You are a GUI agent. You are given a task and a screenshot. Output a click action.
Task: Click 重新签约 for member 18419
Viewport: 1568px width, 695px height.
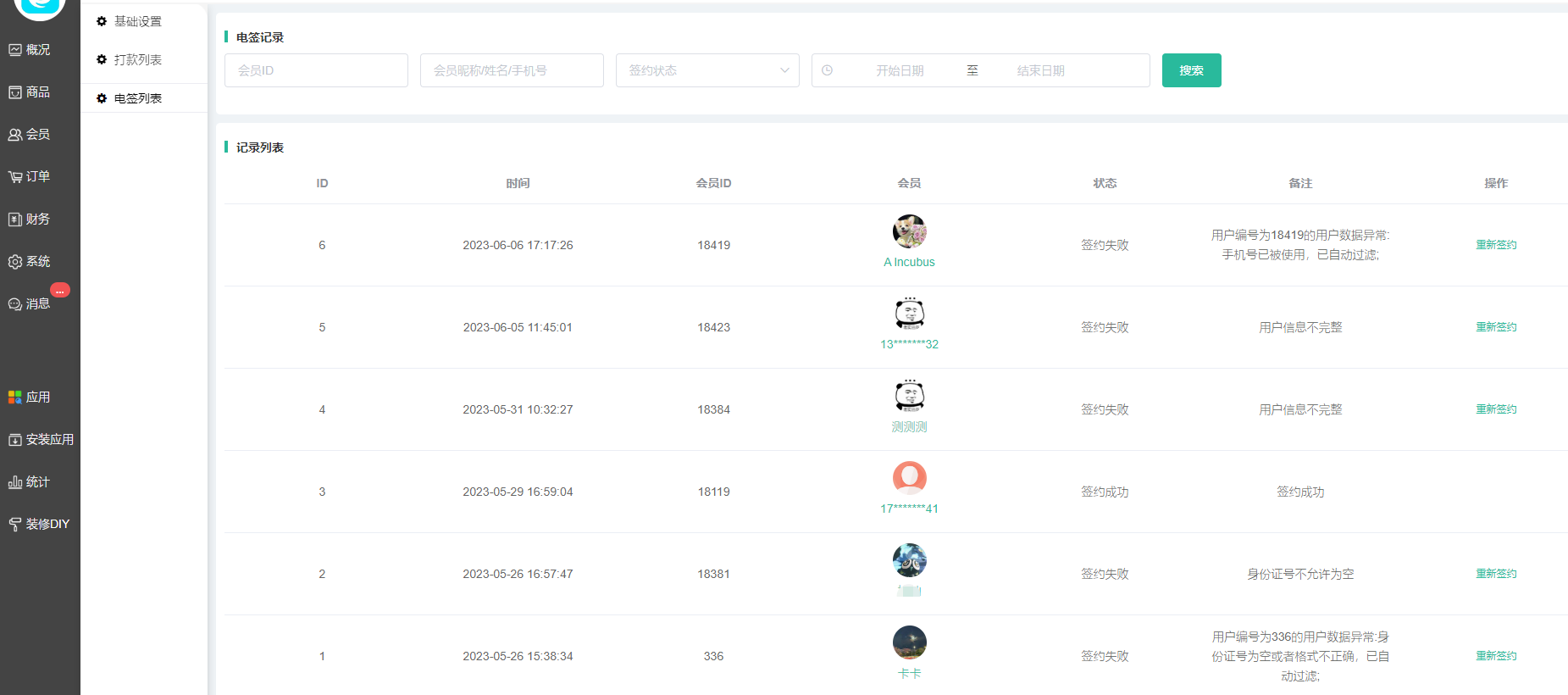click(x=1496, y=245)
